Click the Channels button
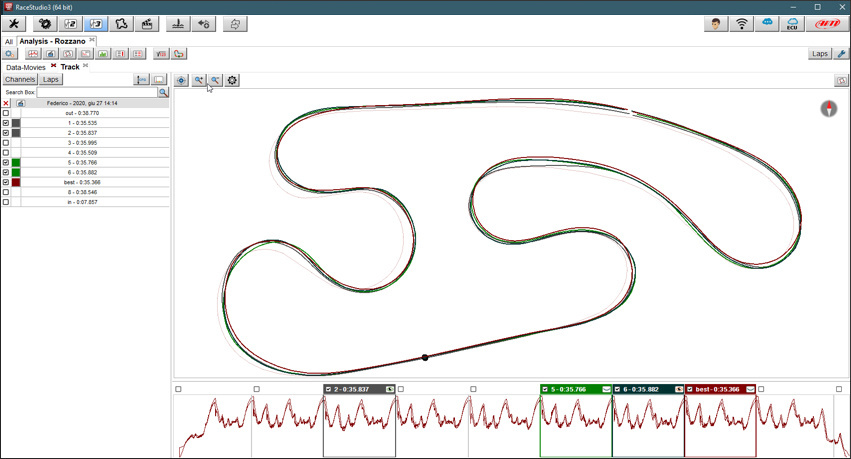Image resolution: width=851 pixels, height=459 pixels. tap(20, 79)
